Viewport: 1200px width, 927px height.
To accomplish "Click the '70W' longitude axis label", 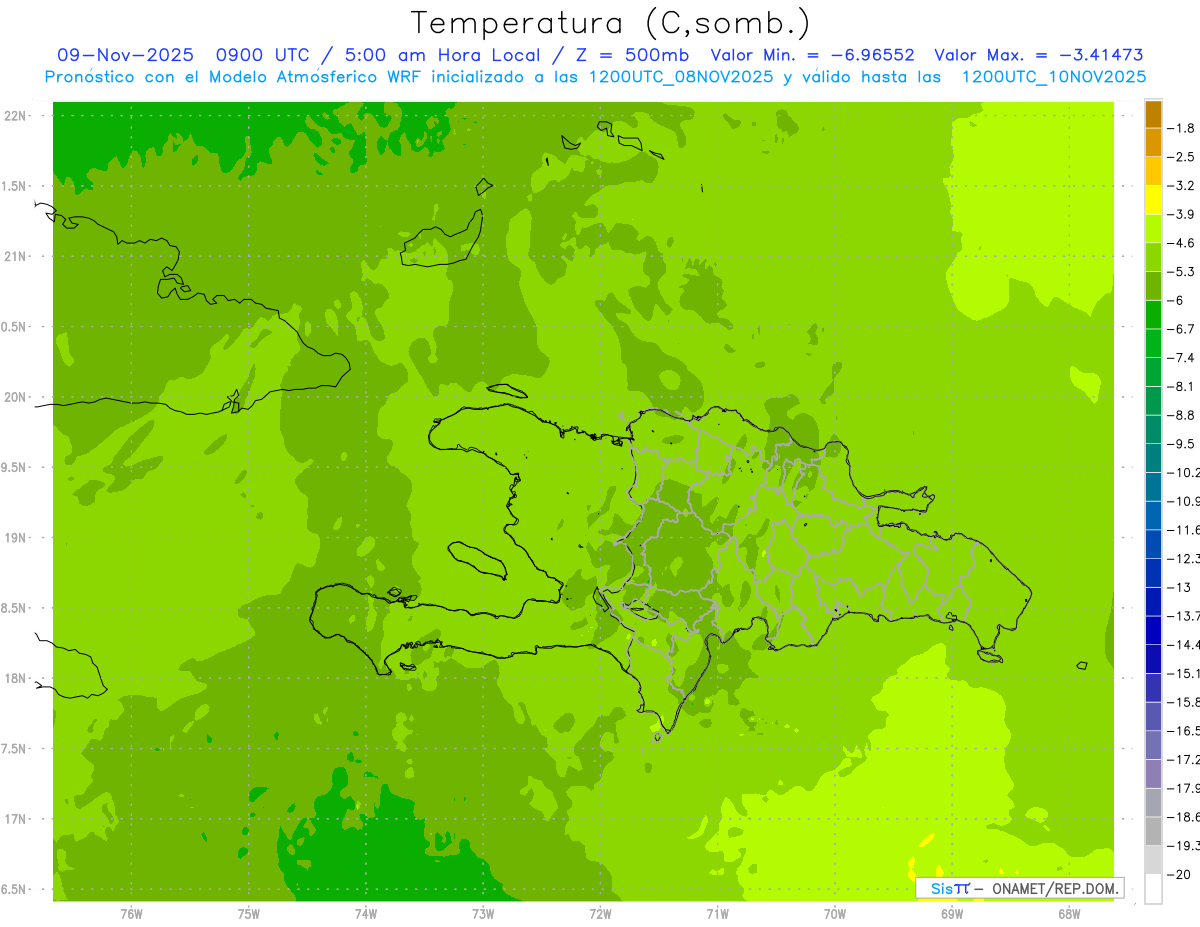I will 835,914.
